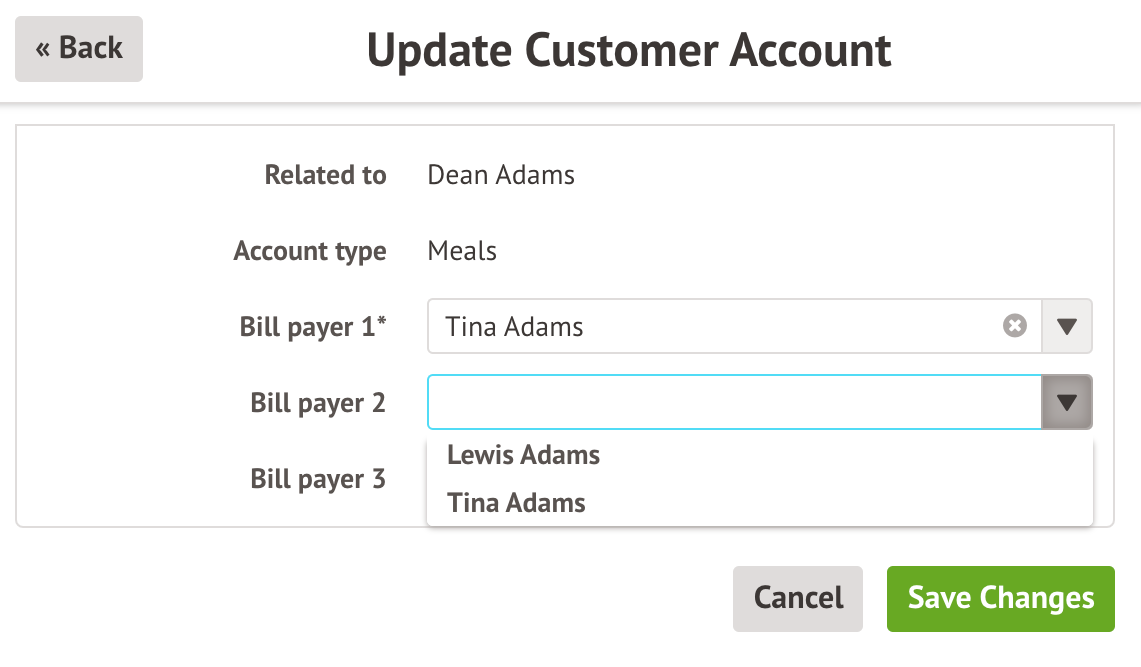
Task: Click the asterisk beside Bill payer 1
Action: tap(381, 322)
